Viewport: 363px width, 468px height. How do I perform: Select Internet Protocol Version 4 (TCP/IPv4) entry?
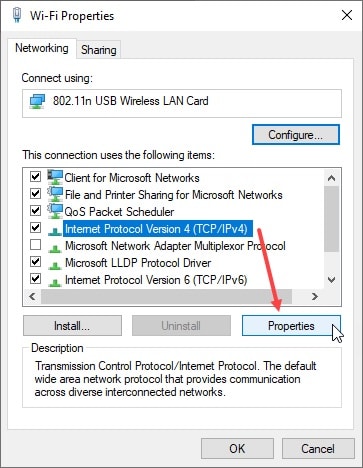156,229
